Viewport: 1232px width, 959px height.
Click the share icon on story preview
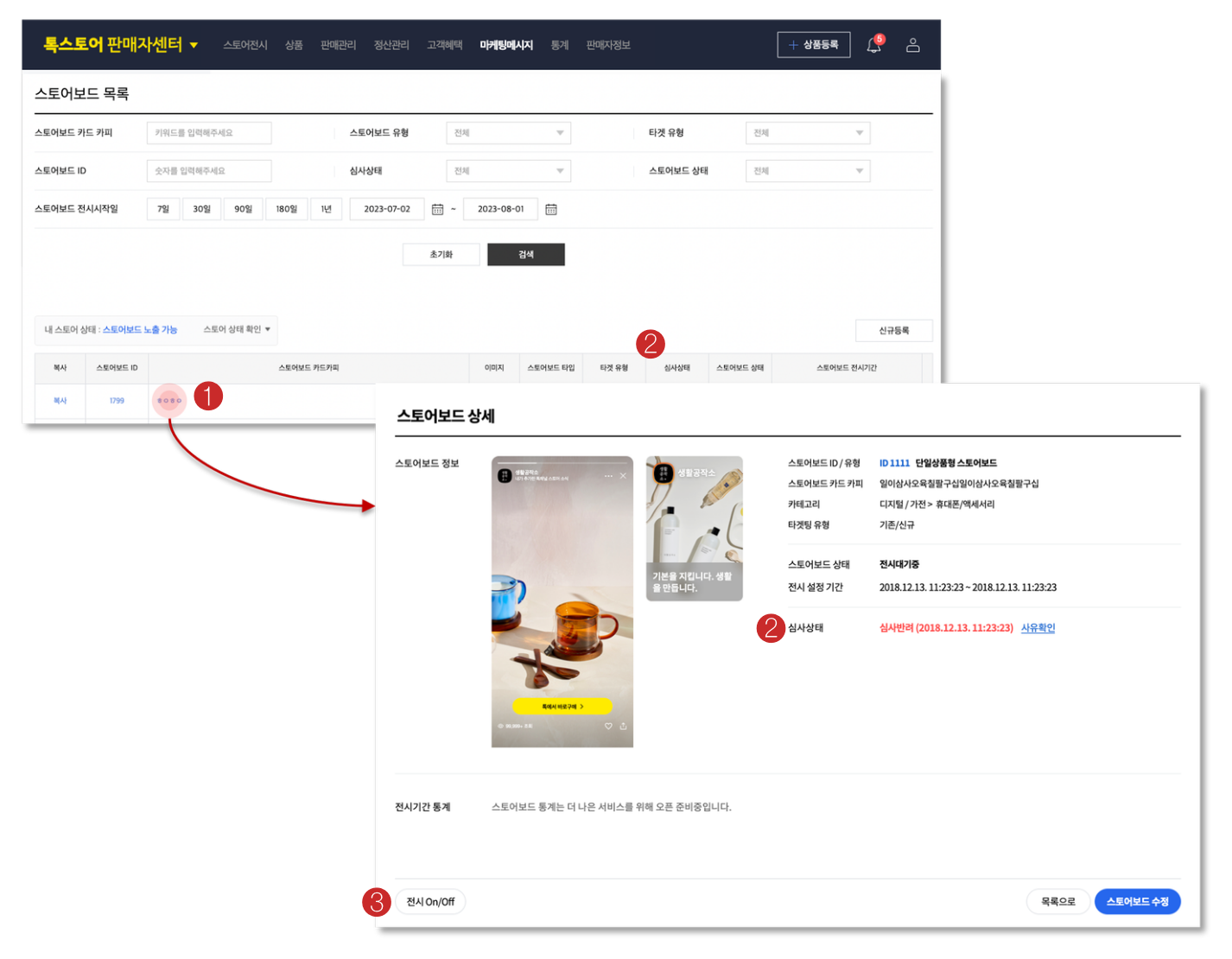pyautogui.click(x=623, y=726)
